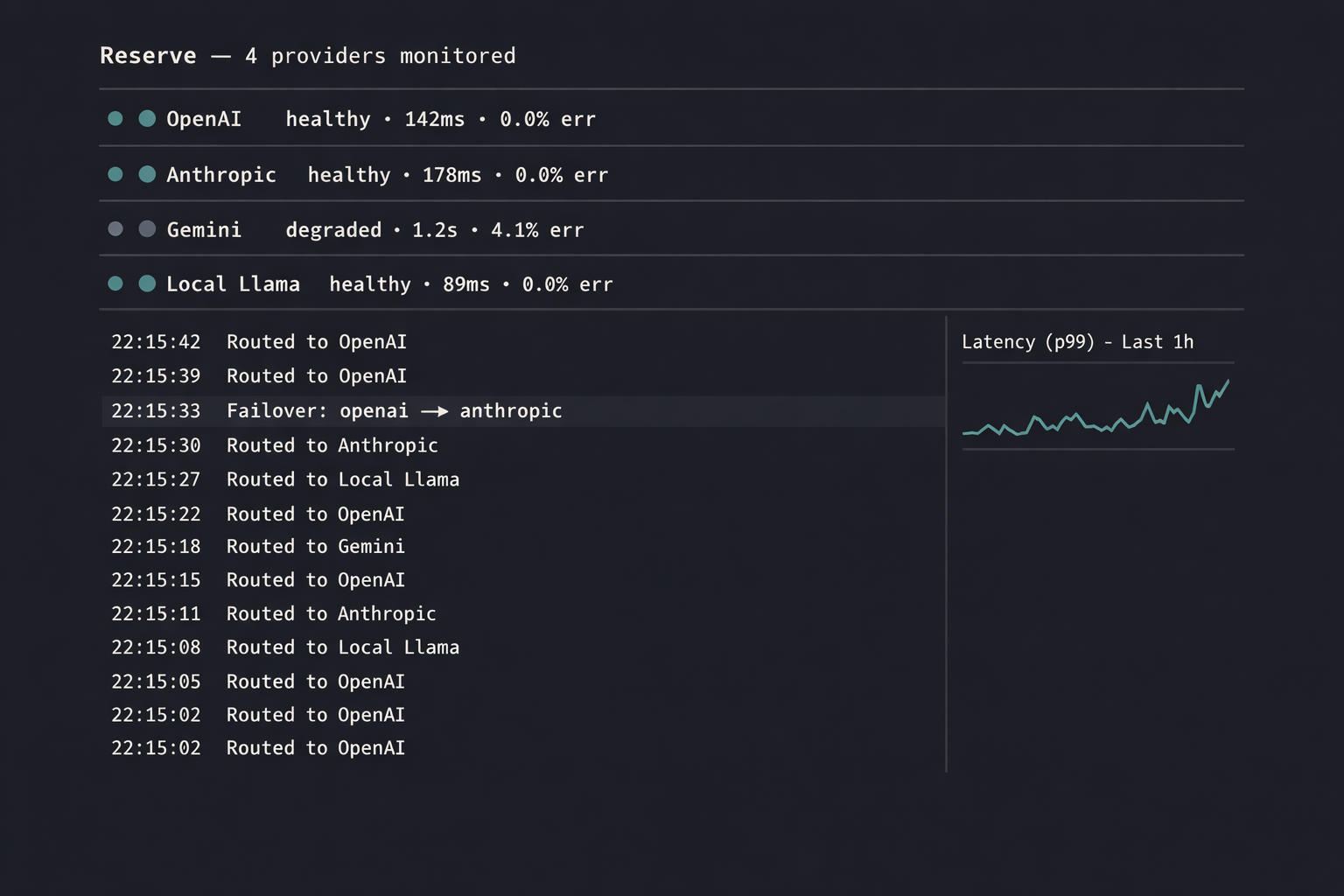Click the arrow icon in the Failover entry

(x=434, y=411)
